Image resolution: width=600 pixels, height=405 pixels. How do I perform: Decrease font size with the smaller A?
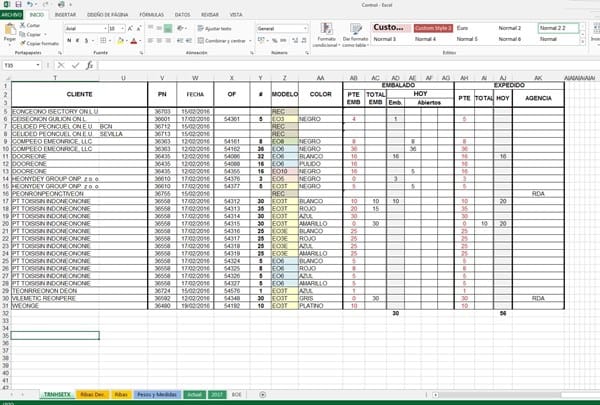pyautogui.click(x=139, y=29)
